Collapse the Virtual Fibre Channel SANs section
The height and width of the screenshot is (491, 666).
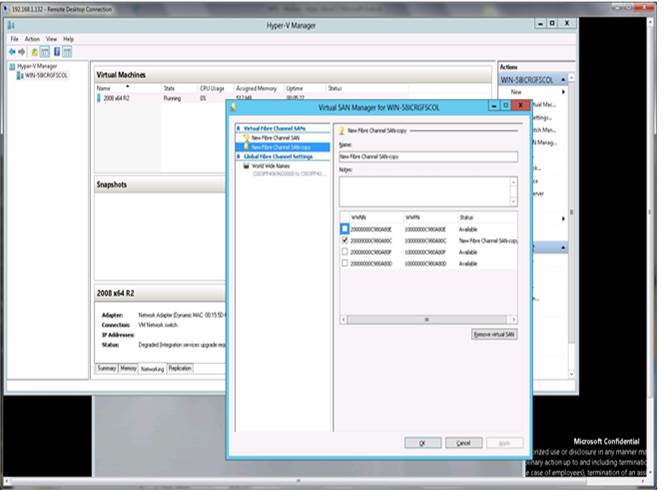[x=238, y=129]
